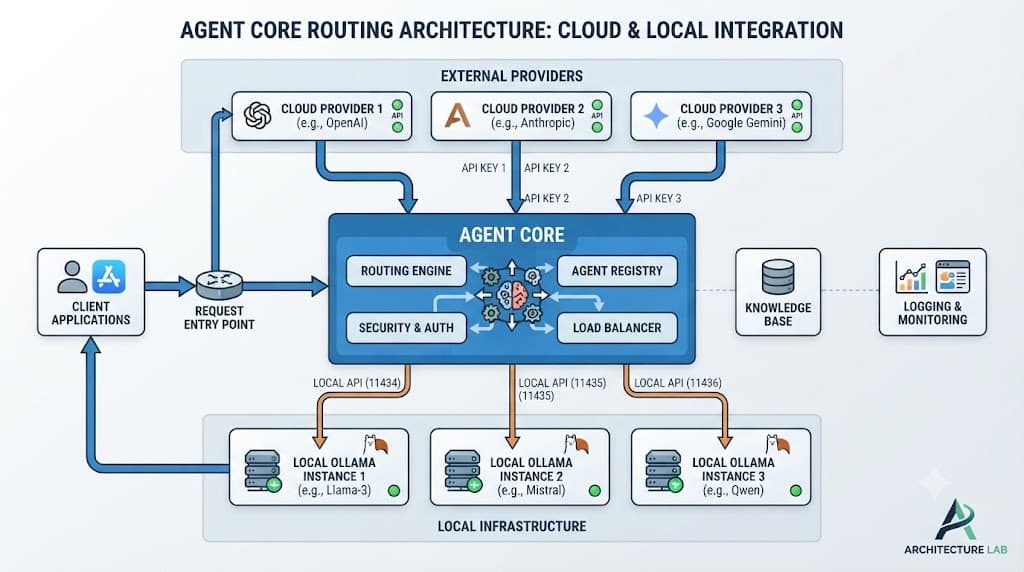Click the router icon at Request Entry Point
This screenshot has height=572, width=1024.
[219, 285]
